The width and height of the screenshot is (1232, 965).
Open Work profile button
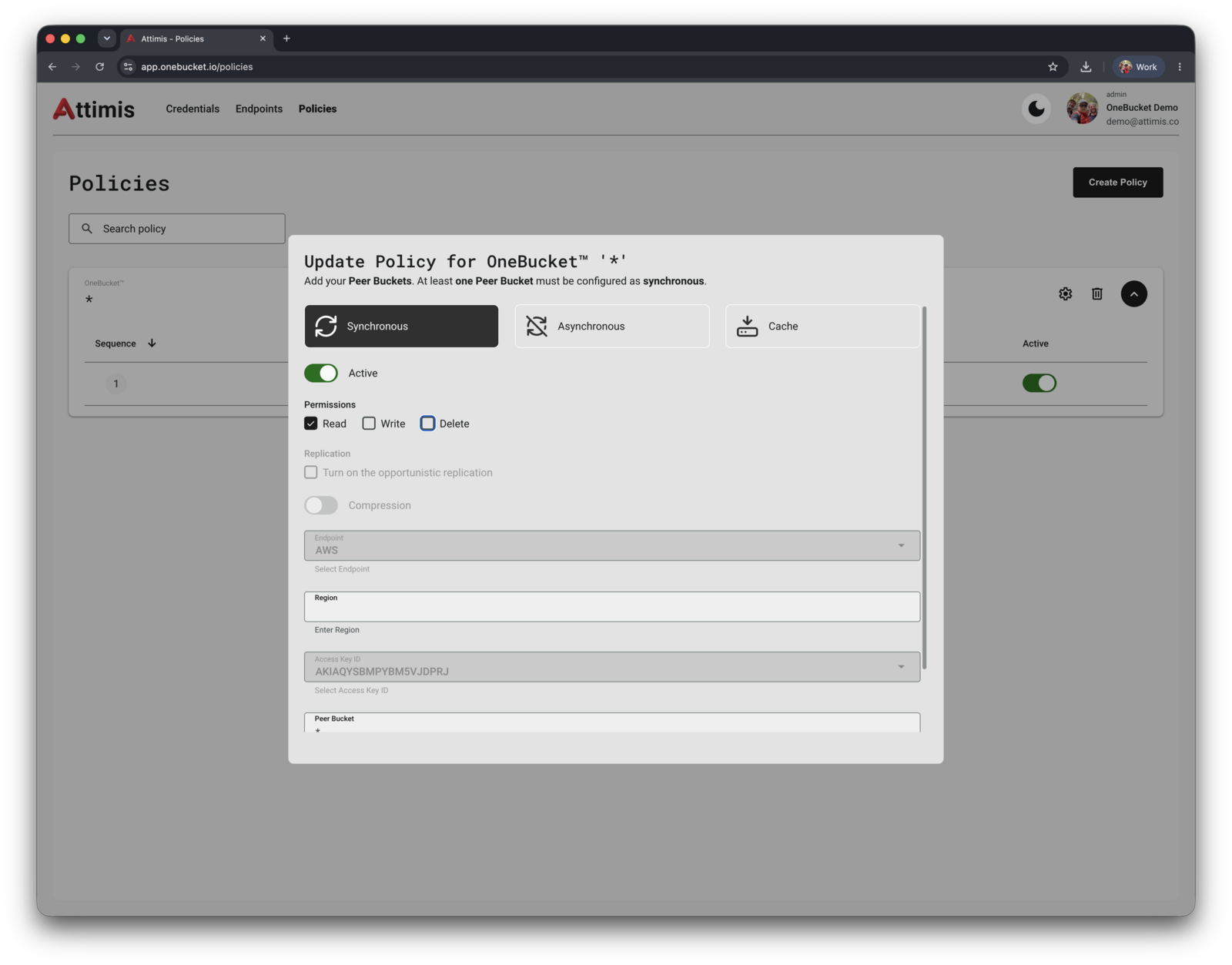tap(1138, 67)
